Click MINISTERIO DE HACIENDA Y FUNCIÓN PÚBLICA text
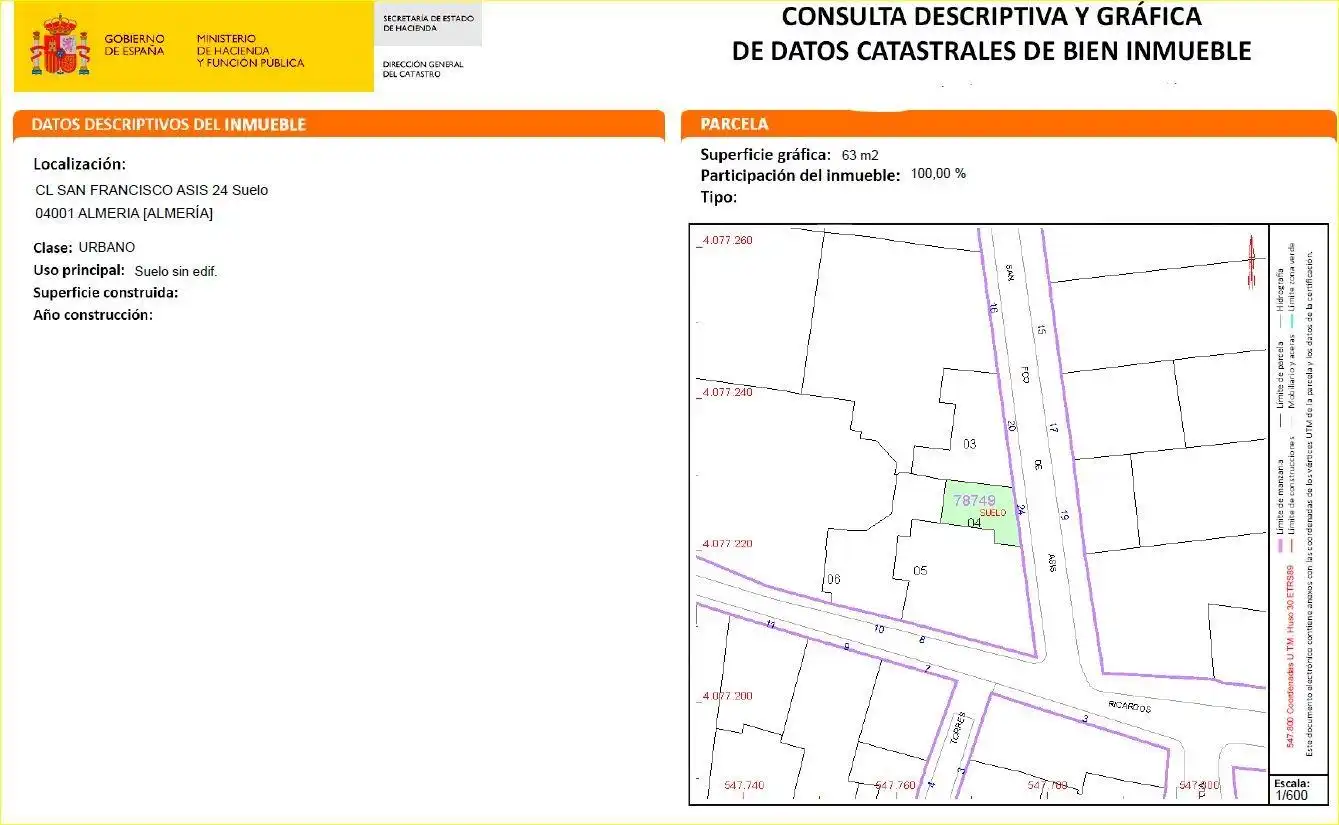Image resolution: width=1339 pixels, height=825 pixels. [250, 50]
